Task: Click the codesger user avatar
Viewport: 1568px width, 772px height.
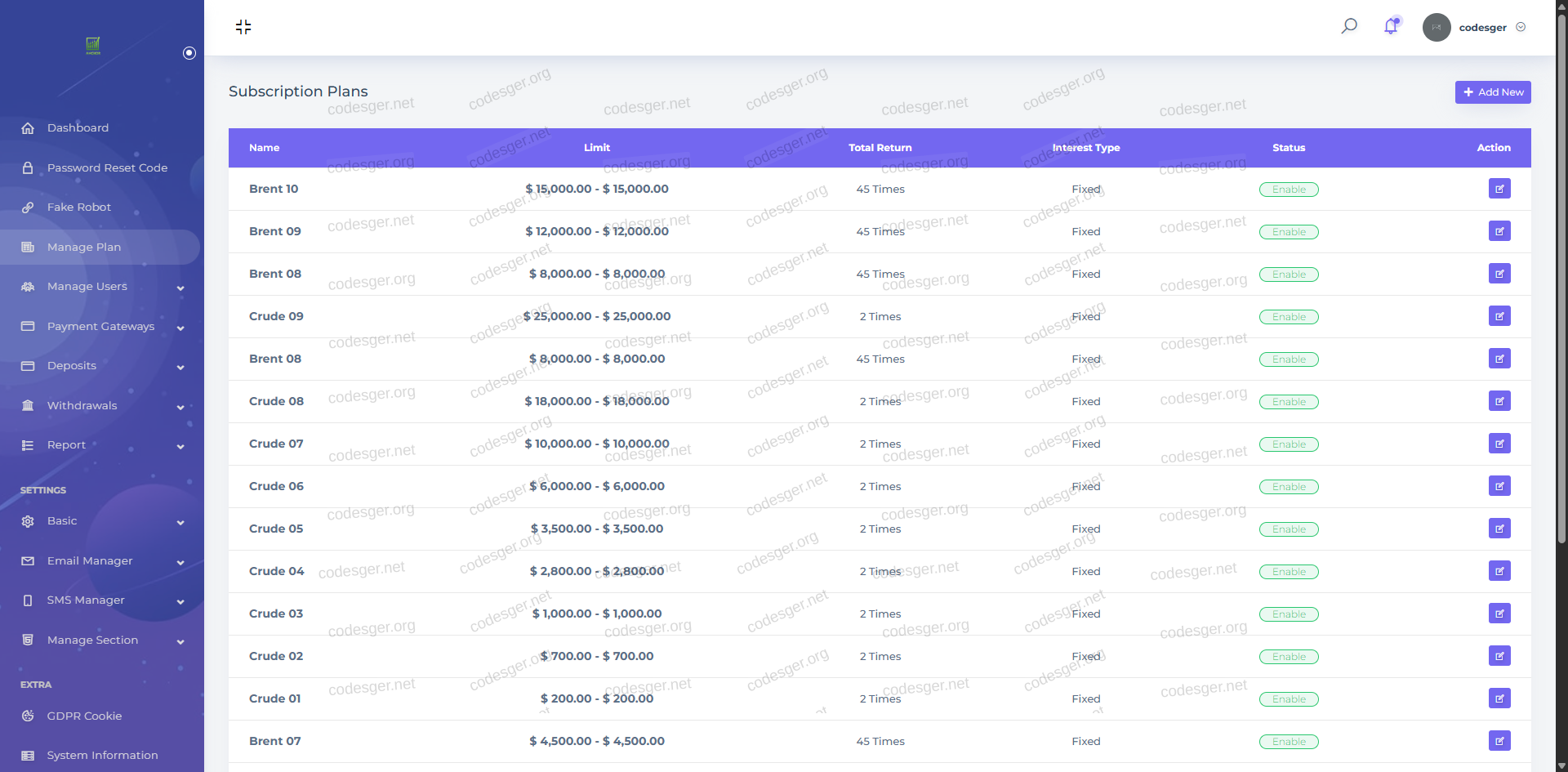Action: point(1437,27)
